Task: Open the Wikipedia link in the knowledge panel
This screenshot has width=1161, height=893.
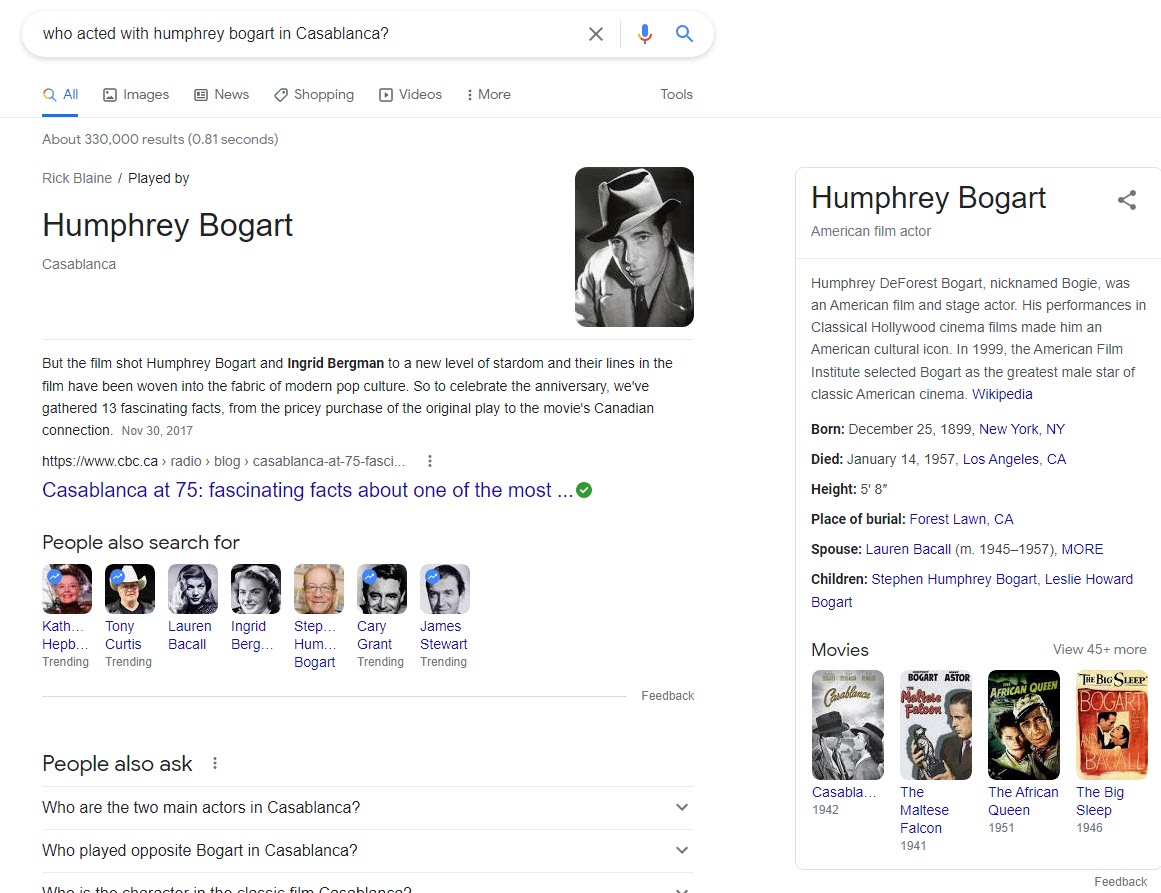Action: click(x=1002, y=395)
